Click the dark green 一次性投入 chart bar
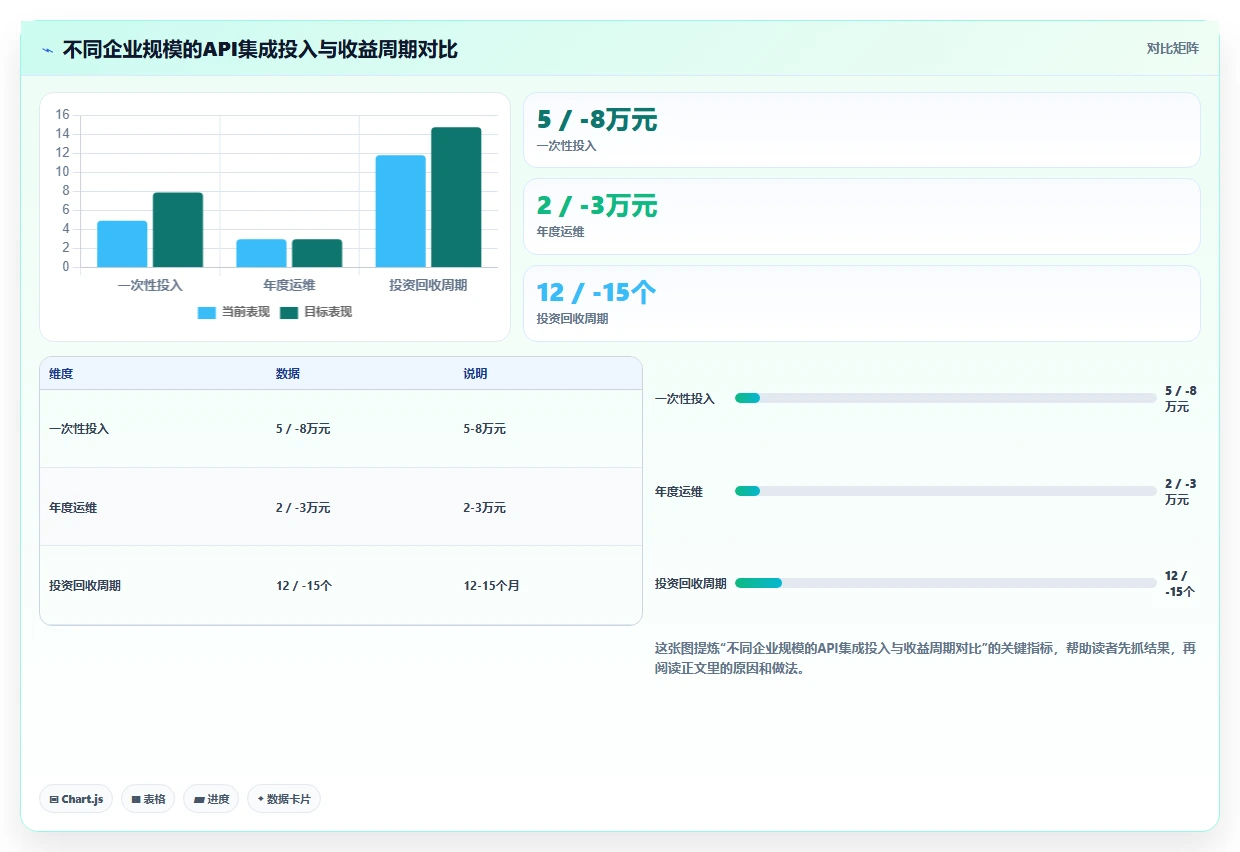The width and height of the screenshot is (1240, 852). [178, 230]
